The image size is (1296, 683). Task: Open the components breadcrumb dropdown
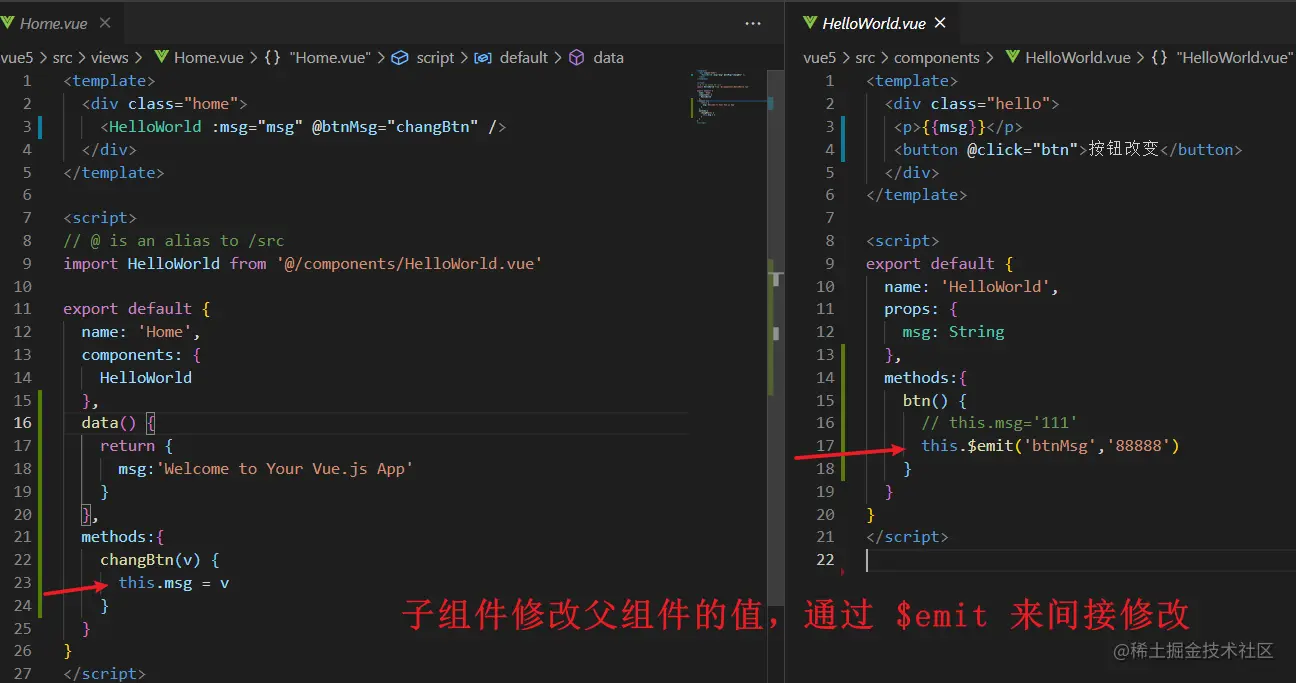(936, 58)
